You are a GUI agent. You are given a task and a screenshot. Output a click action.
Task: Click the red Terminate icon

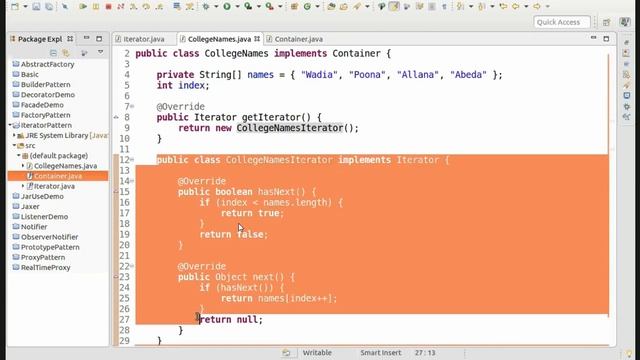point(109,6)
